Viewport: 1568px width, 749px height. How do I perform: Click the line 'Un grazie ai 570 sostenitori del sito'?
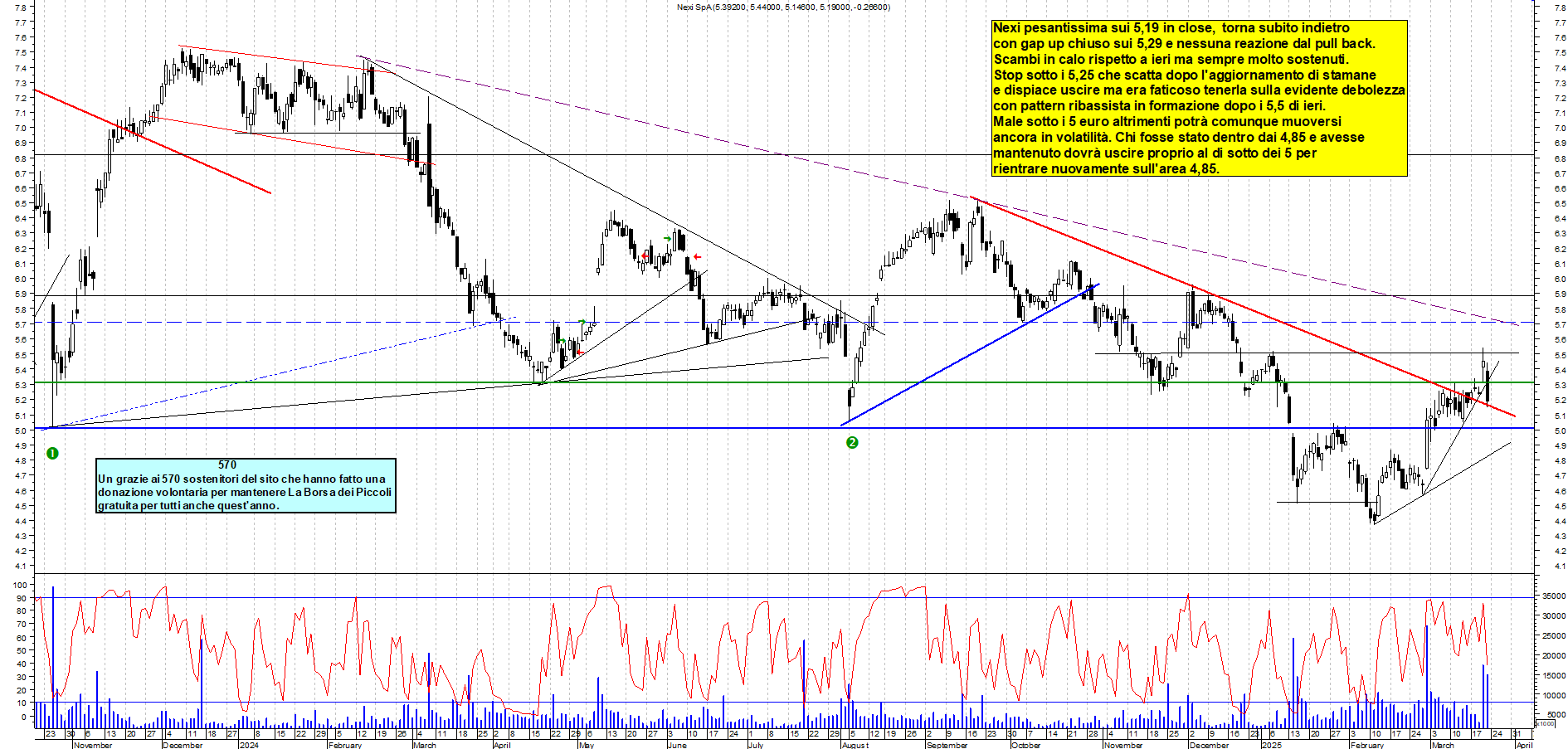click(x=241, y=479)
